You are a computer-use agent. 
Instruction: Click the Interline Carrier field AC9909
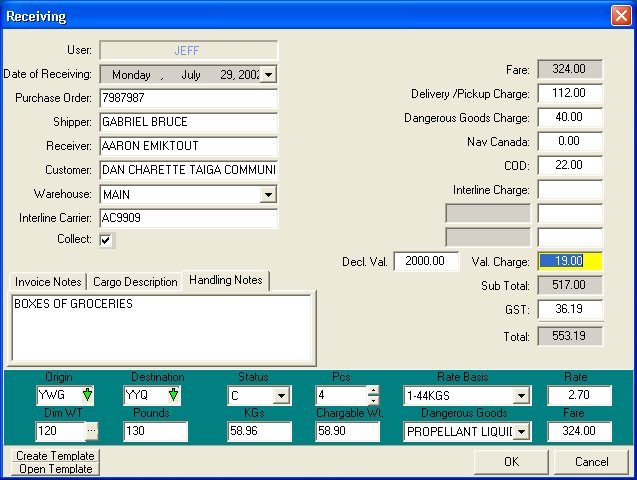[188, 218]
